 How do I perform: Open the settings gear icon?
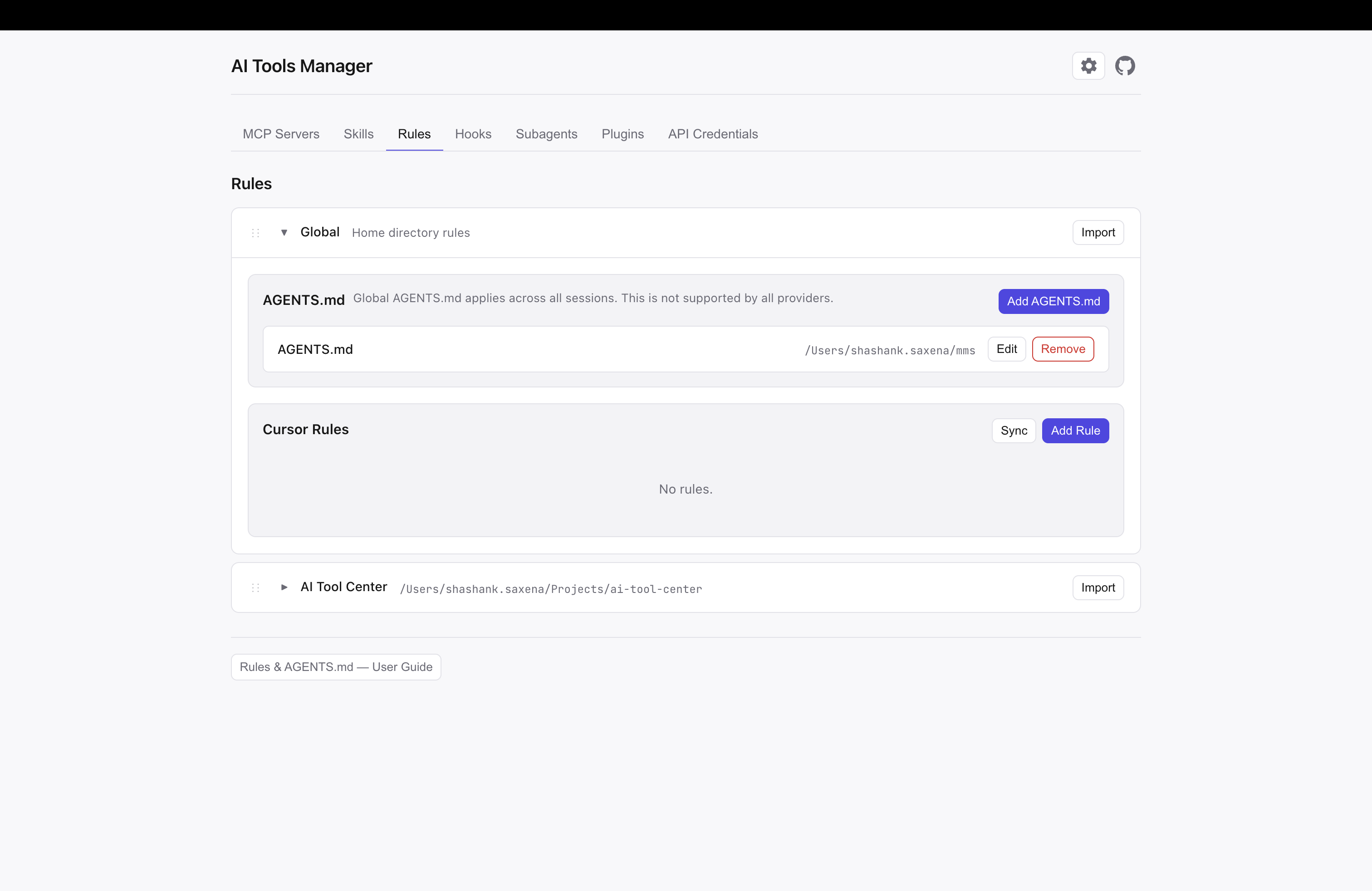tap(1088, 66)
